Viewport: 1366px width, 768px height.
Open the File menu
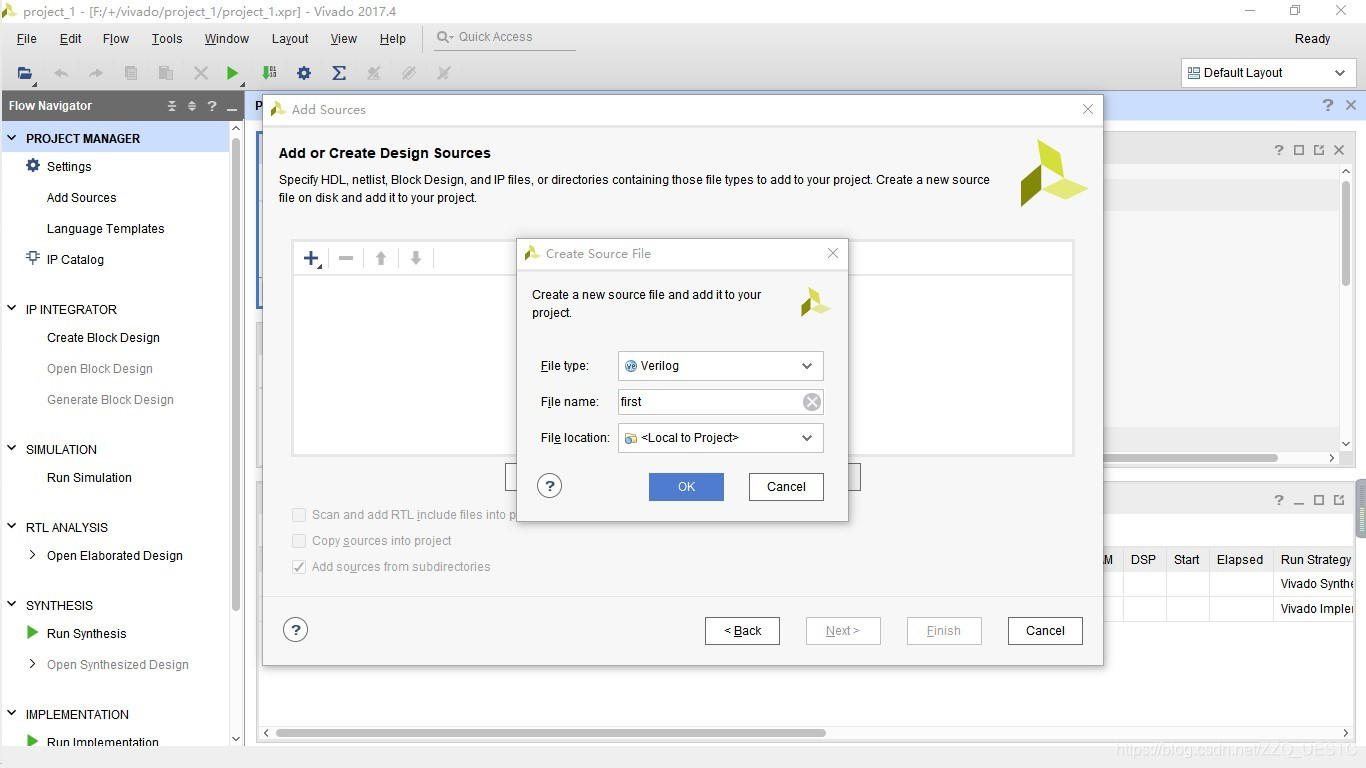click(x=27, y=39)
